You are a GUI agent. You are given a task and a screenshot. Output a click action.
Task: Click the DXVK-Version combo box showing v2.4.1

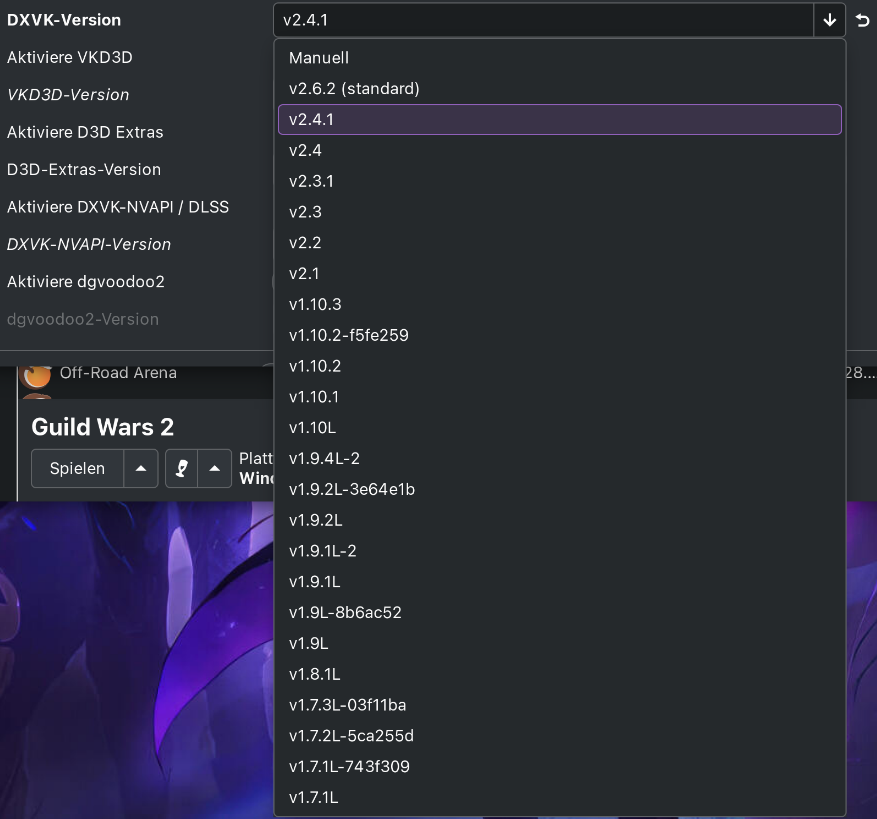pyautogui.click(x=543, y=20)
